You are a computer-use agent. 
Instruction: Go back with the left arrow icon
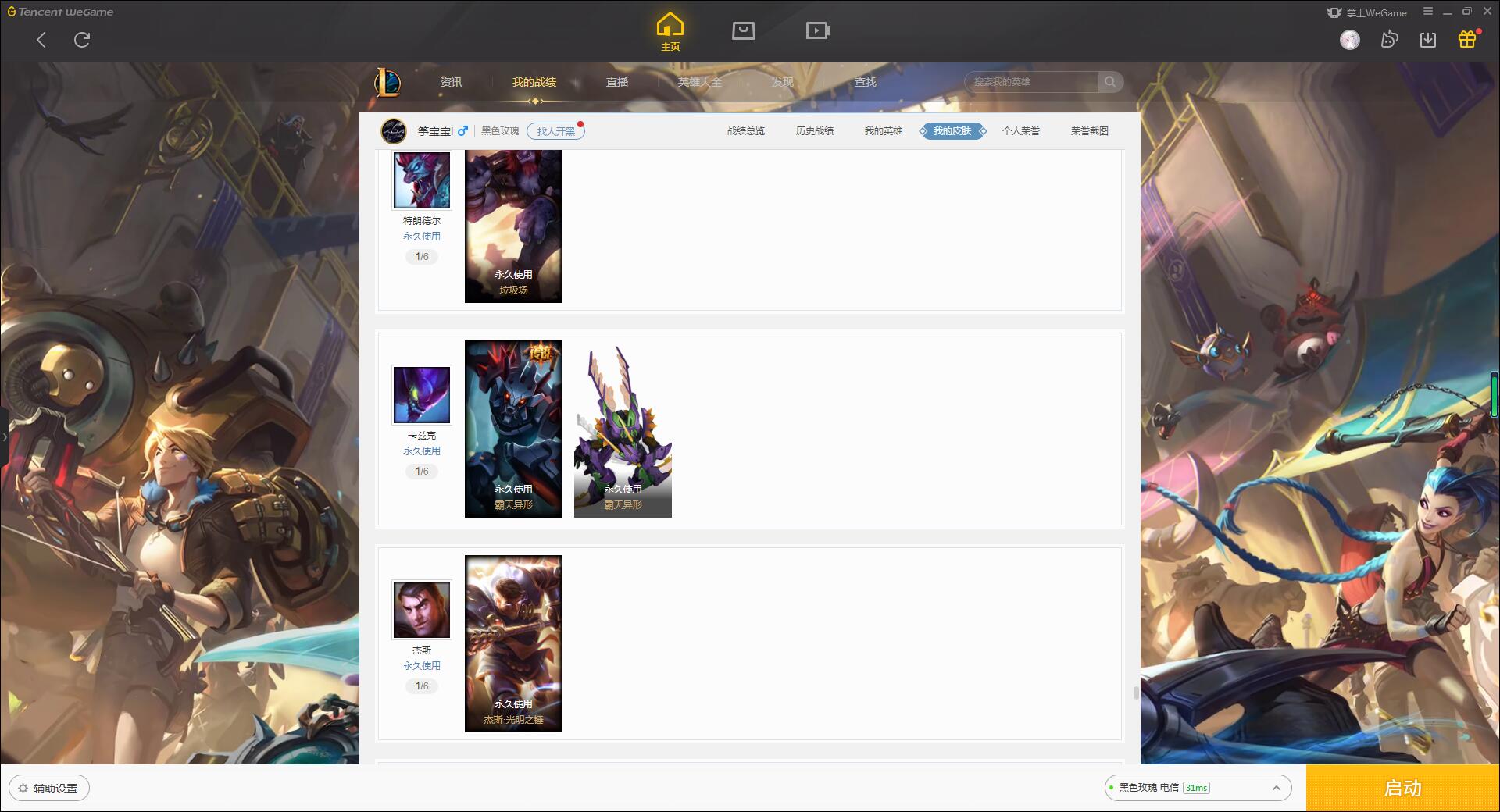(41, 40)
